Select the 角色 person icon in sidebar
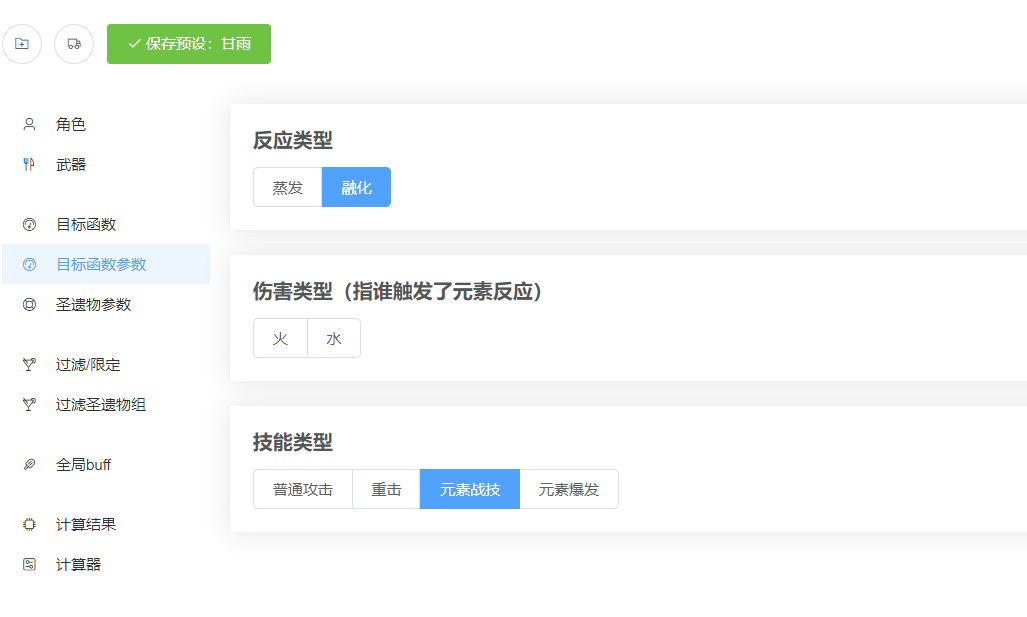This screenshot has height=617, width=1027. (28, 124)
